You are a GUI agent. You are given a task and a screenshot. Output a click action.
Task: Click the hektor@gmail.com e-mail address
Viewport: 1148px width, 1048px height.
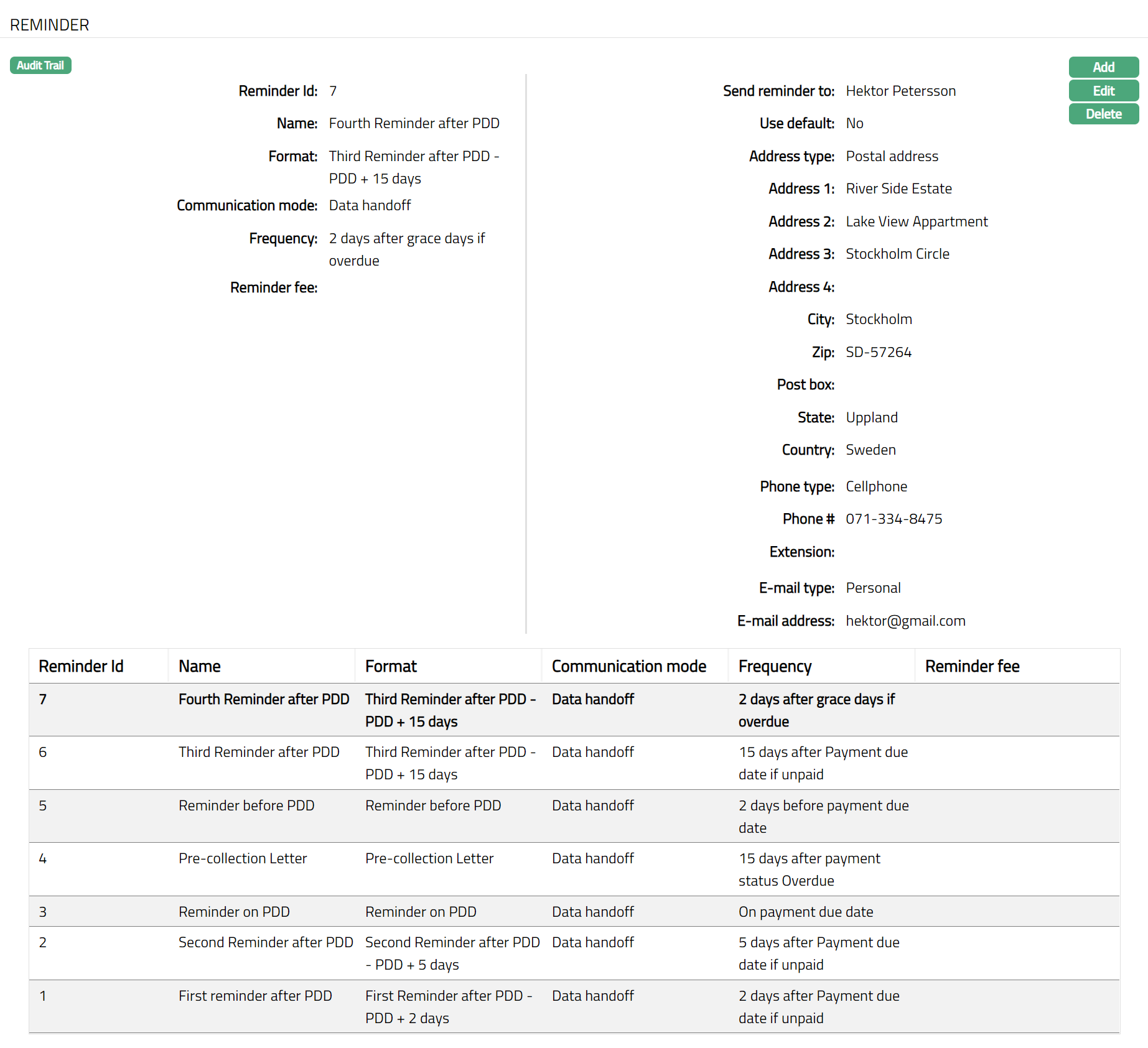(905, 621)
